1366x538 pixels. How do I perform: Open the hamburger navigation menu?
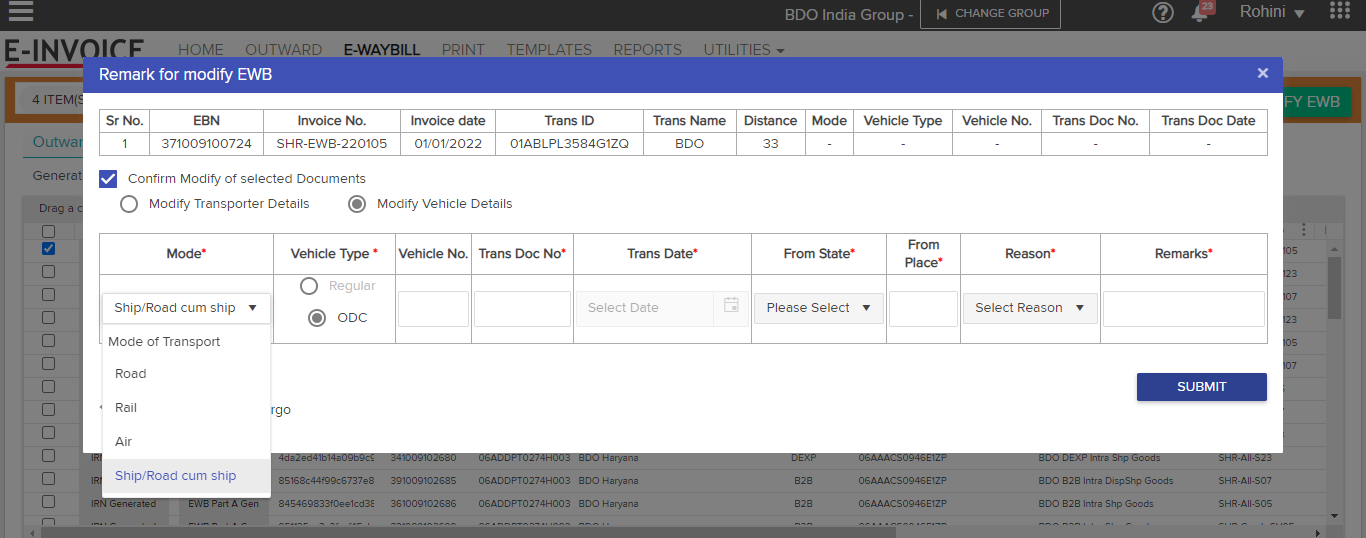point(20,12)
